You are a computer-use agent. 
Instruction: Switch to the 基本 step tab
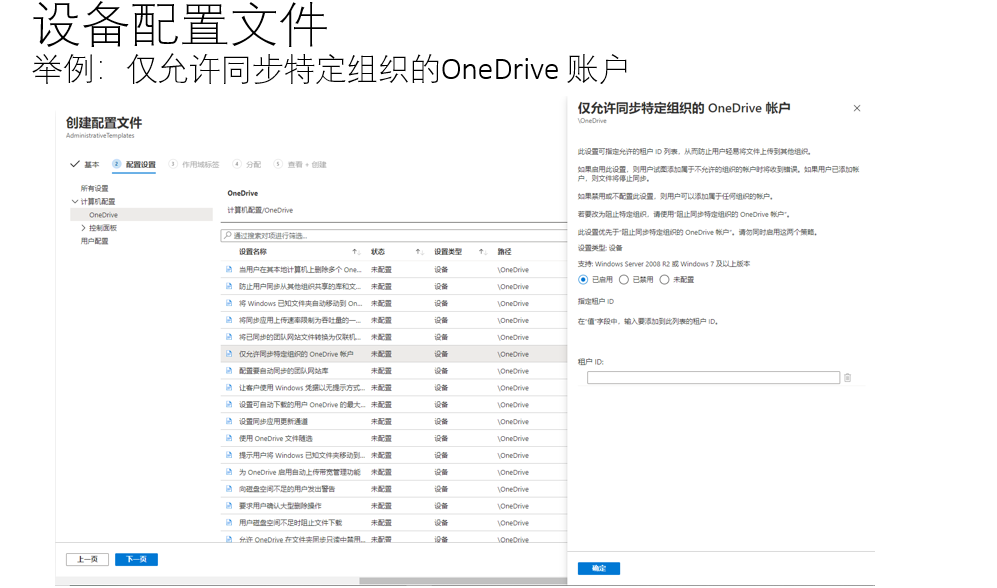tap(91, 164)
